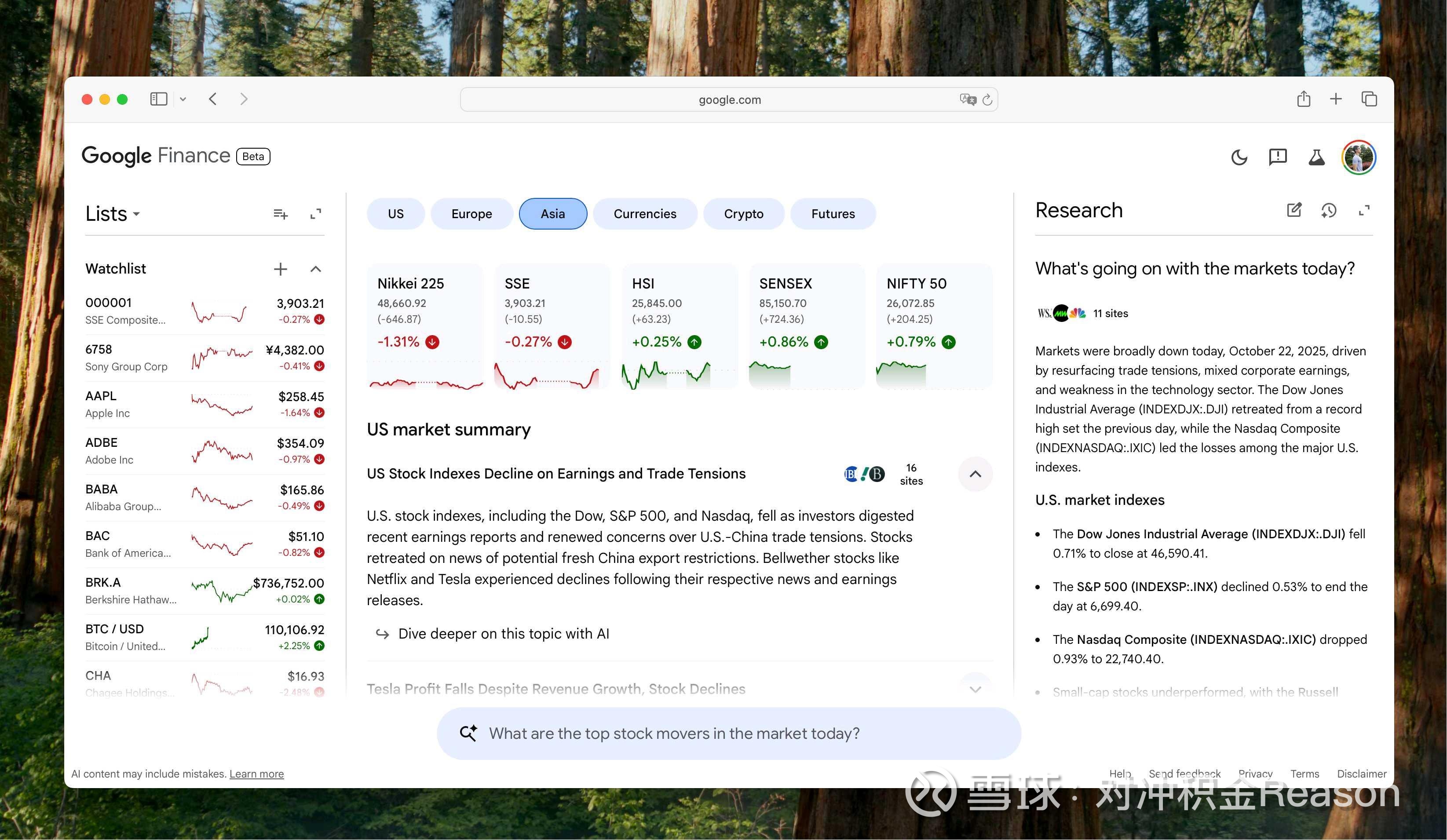Viewport: 1447px width, 840px height.
Task: Add a new symbol to the Watchlist
Action: 280,269
